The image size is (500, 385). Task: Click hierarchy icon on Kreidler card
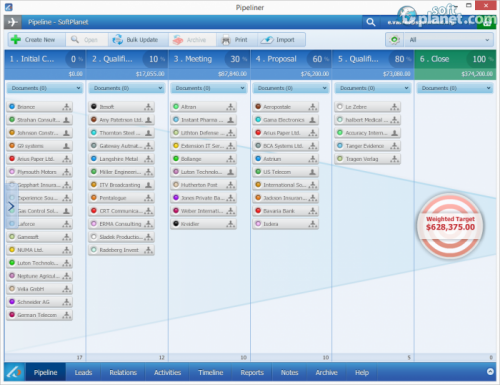click(x=231, y=224)
